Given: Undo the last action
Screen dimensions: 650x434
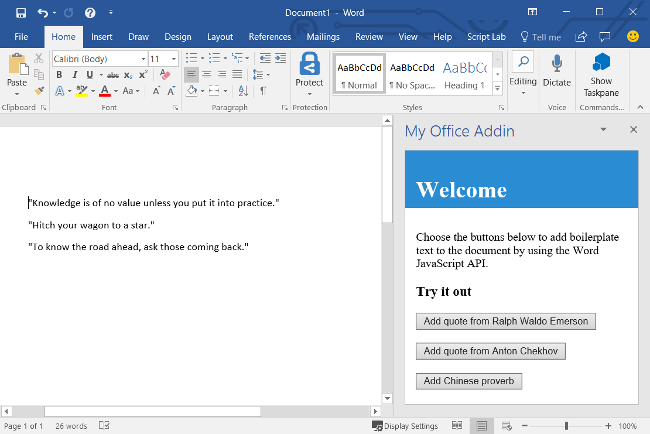Looking at the screenshot, I should click(x=43, y=13).
